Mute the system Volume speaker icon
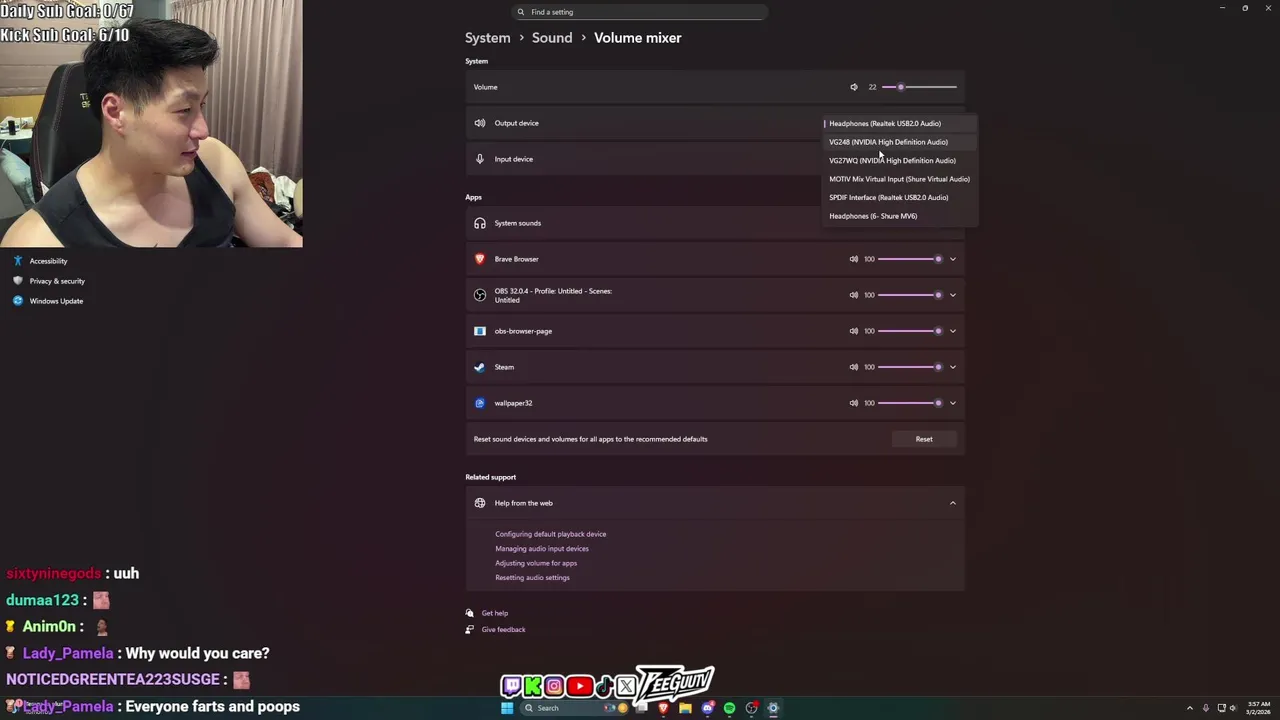 click(x=854, y=87)
